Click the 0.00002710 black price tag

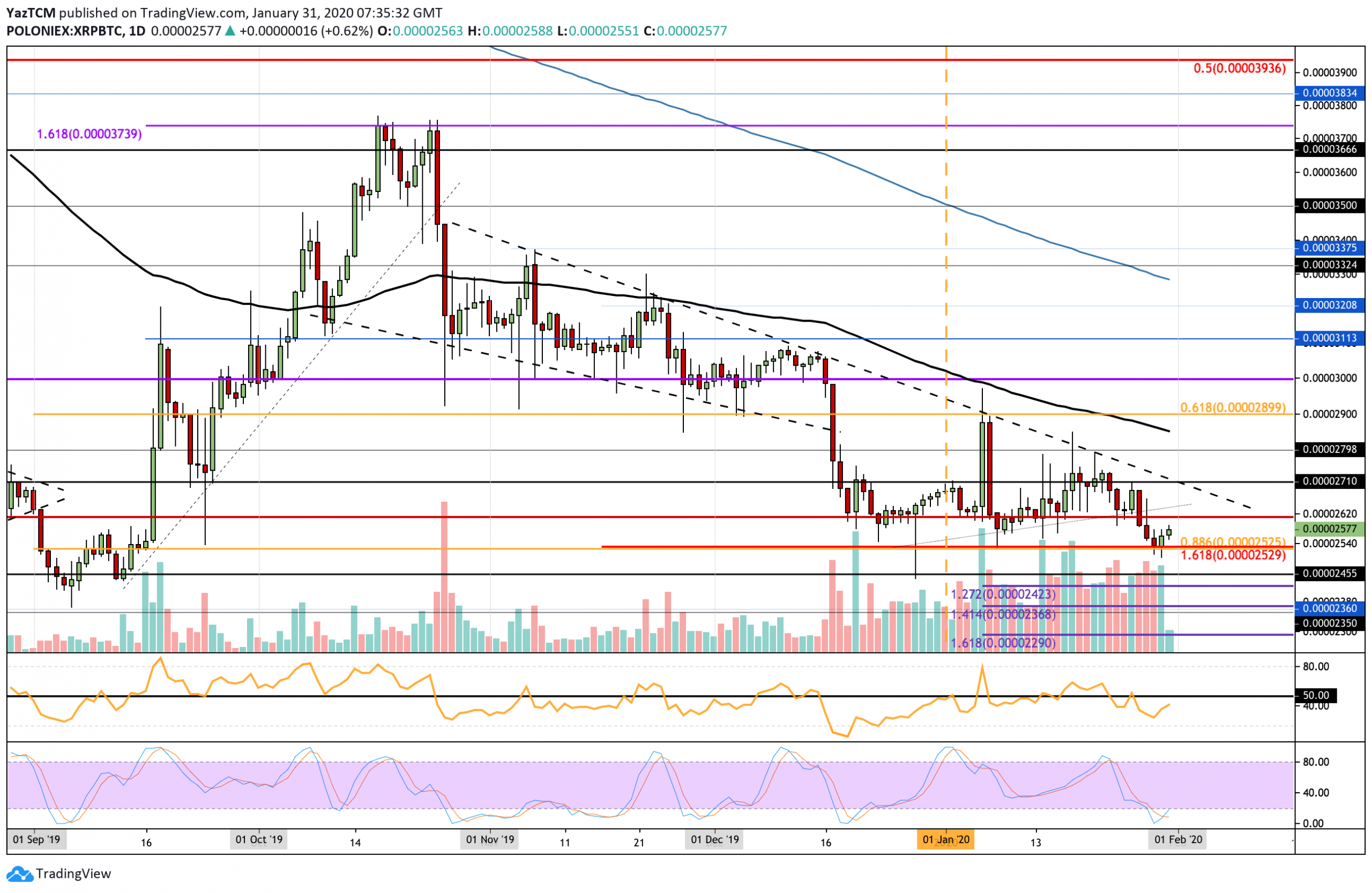point(1329,481)
